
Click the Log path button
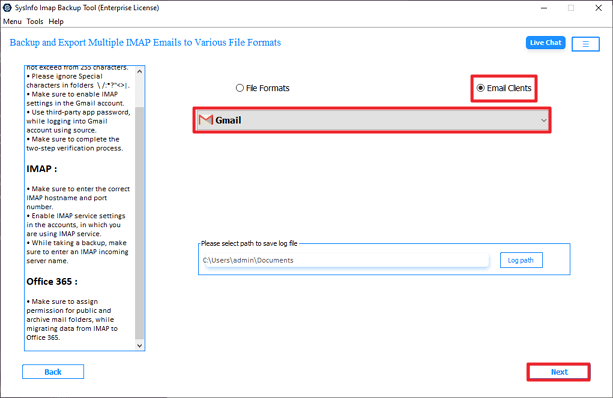tap(521, 260)
